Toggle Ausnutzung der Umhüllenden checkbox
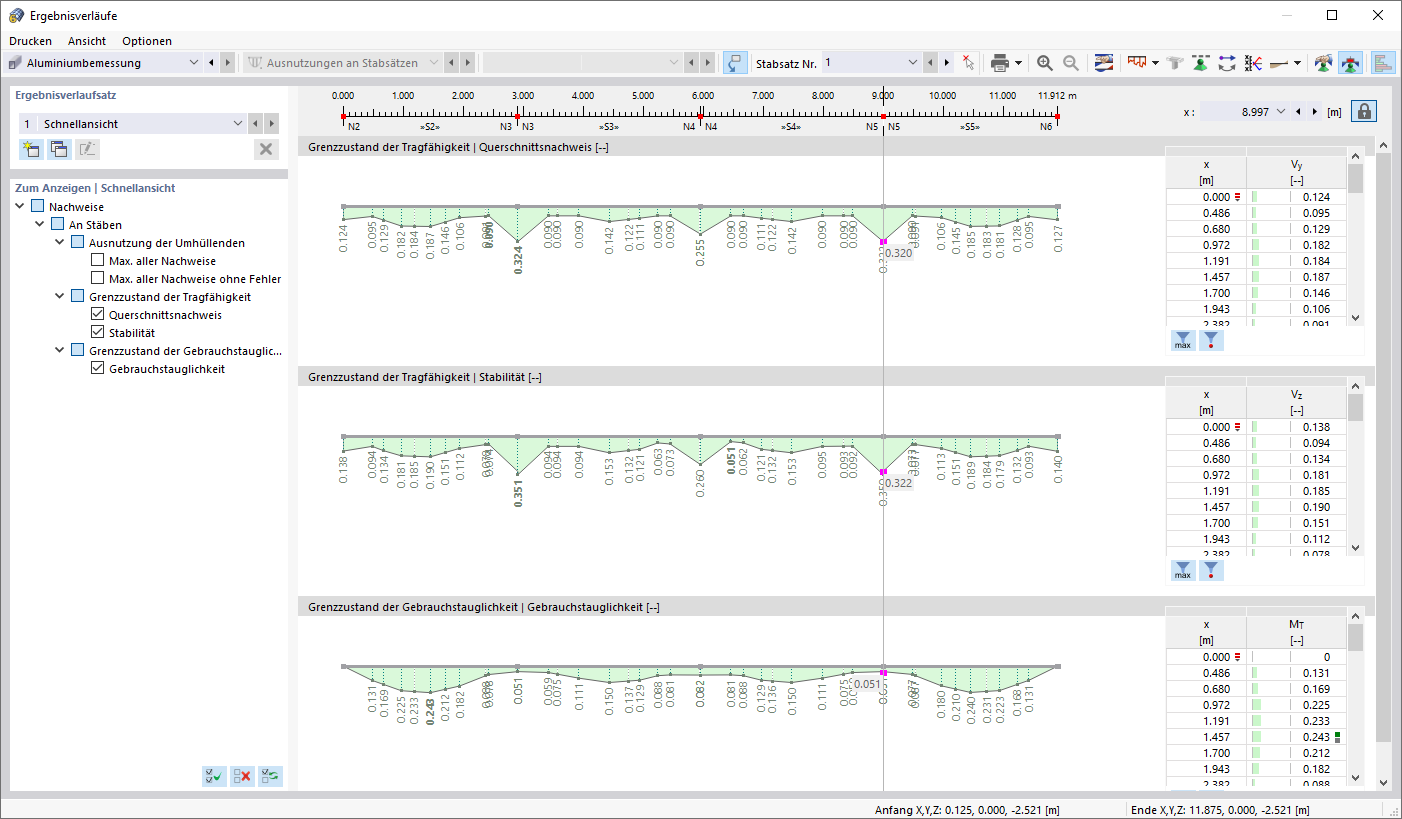This screenshot has width=1402, height=819. click(x=78, y=243)
